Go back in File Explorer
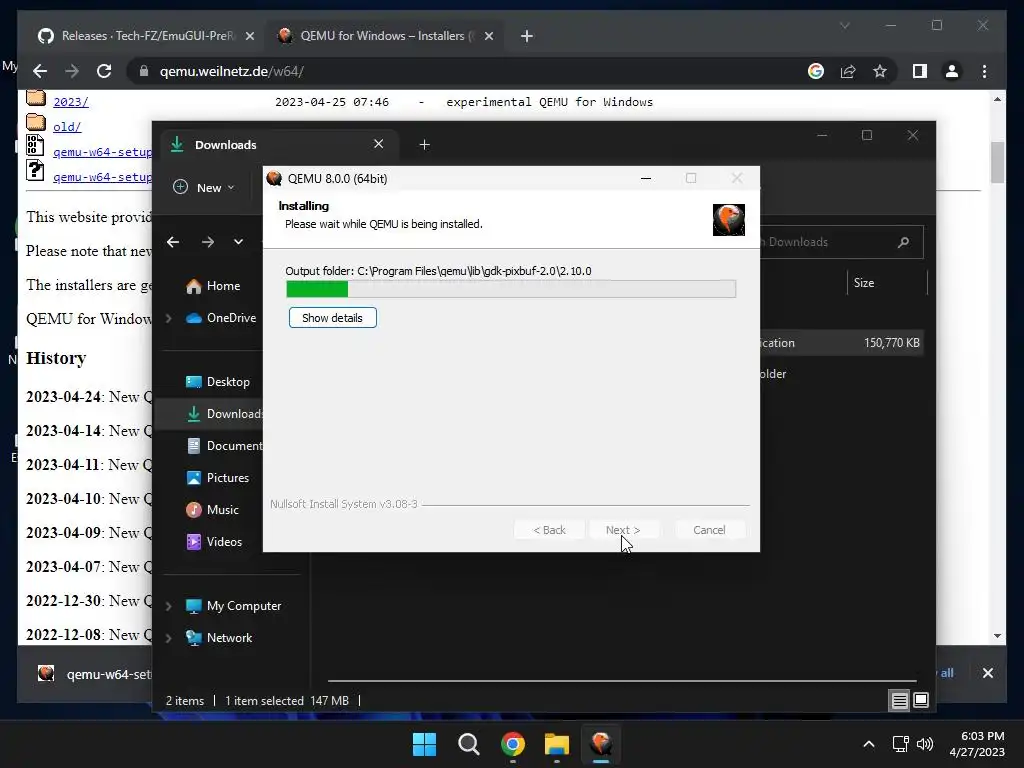 (173, 242)
